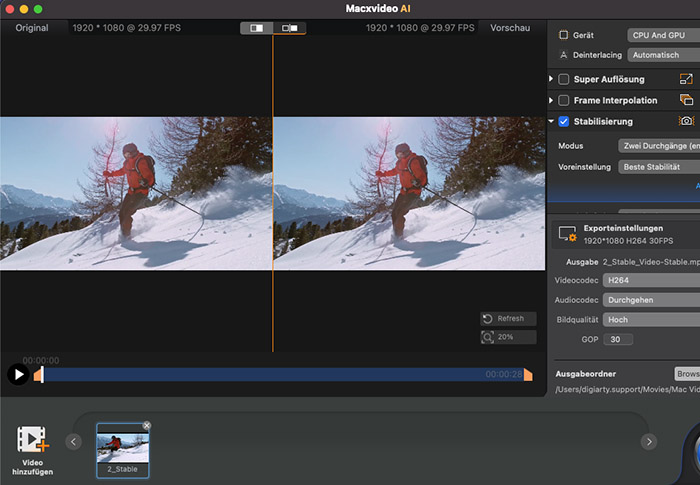This screenshot has height=485, width=700.
Task: Enable the Super Auflösung checkbox
Action: click(x=564, y=79)
